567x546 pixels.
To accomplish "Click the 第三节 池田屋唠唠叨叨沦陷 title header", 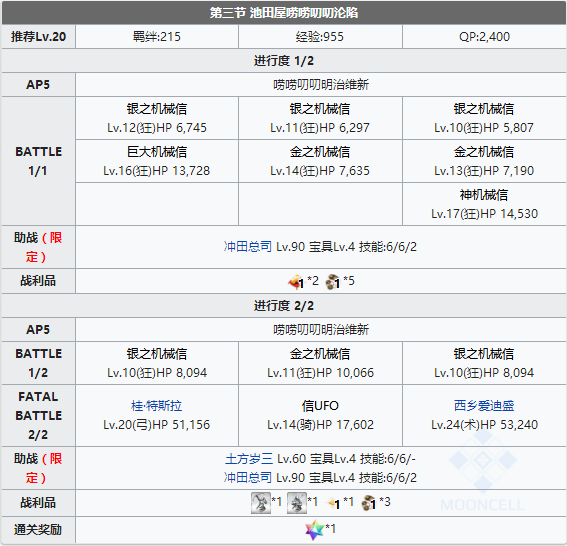I will coord(284,13).
